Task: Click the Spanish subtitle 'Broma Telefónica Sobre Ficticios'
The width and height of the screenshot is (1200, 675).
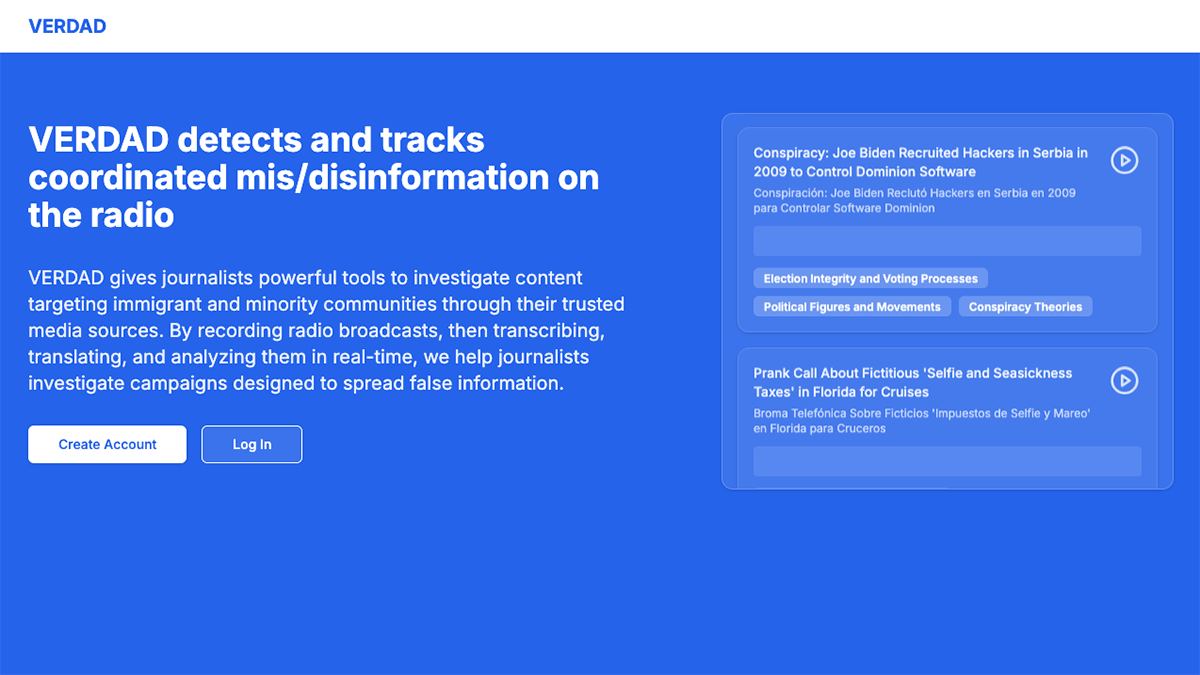Action: click(x=920, y=420)
